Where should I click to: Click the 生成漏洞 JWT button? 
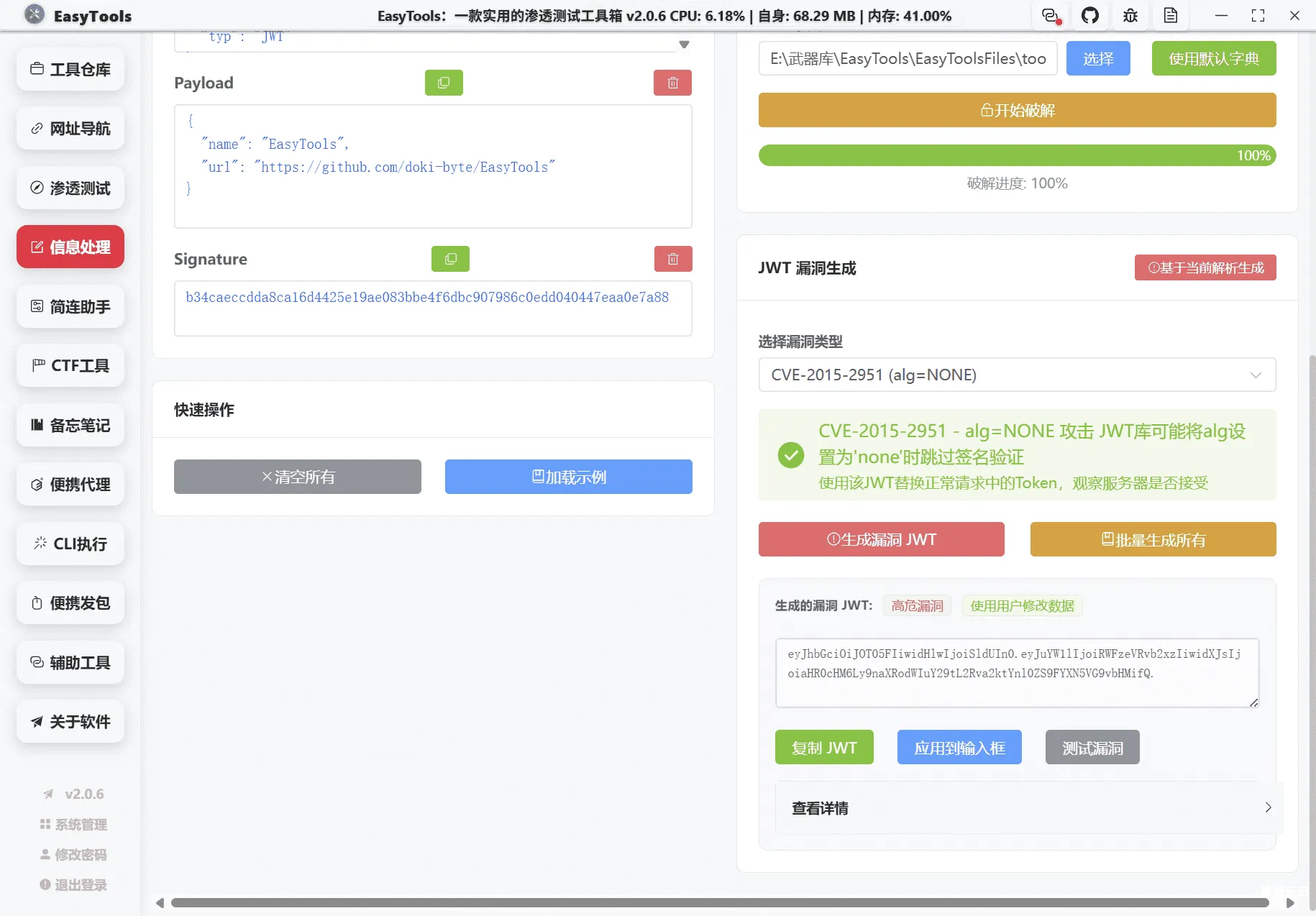pyautogui.click(x=881, y=539)
